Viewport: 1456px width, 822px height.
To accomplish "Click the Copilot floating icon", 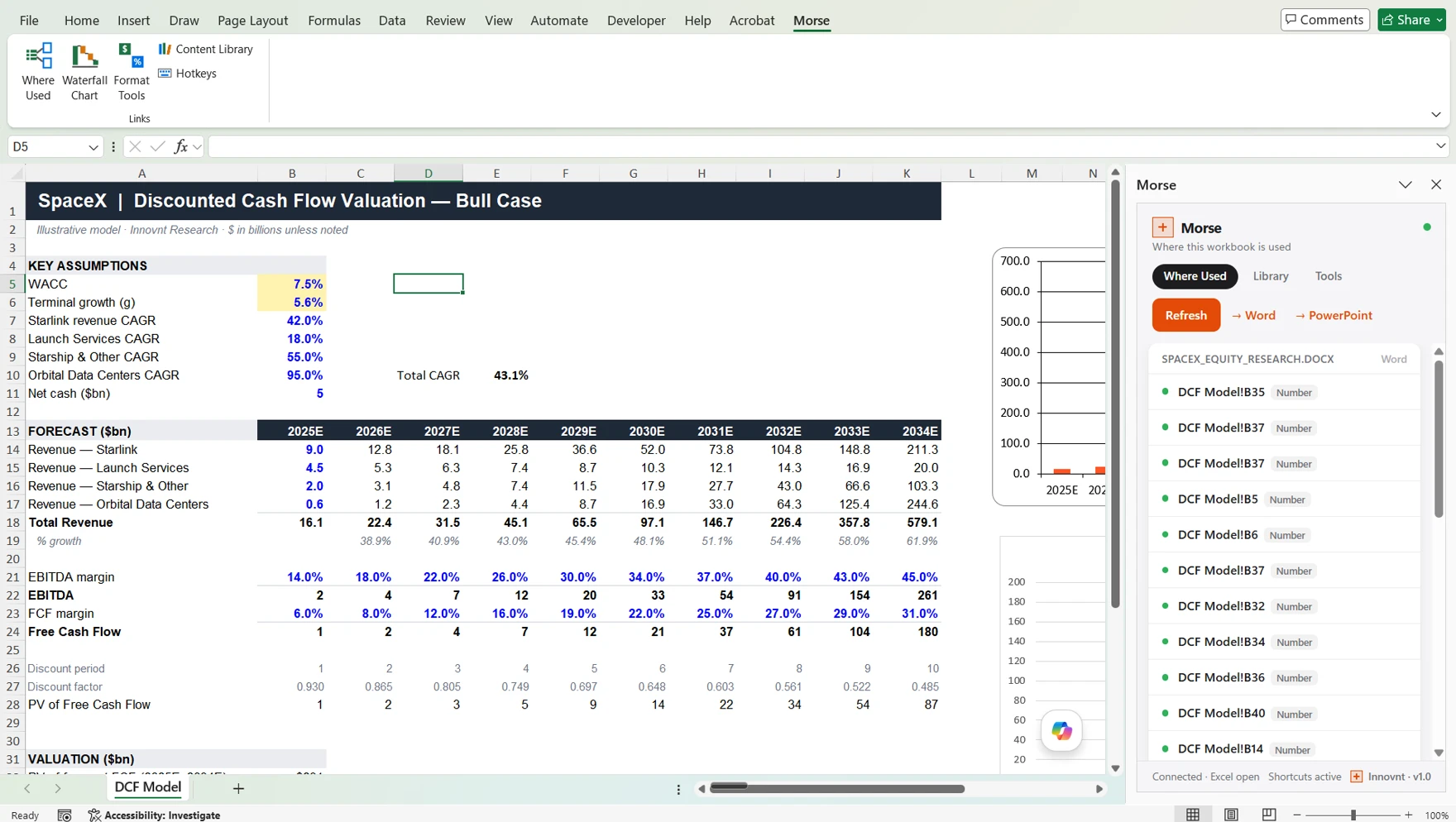I will coord(1061,731).
